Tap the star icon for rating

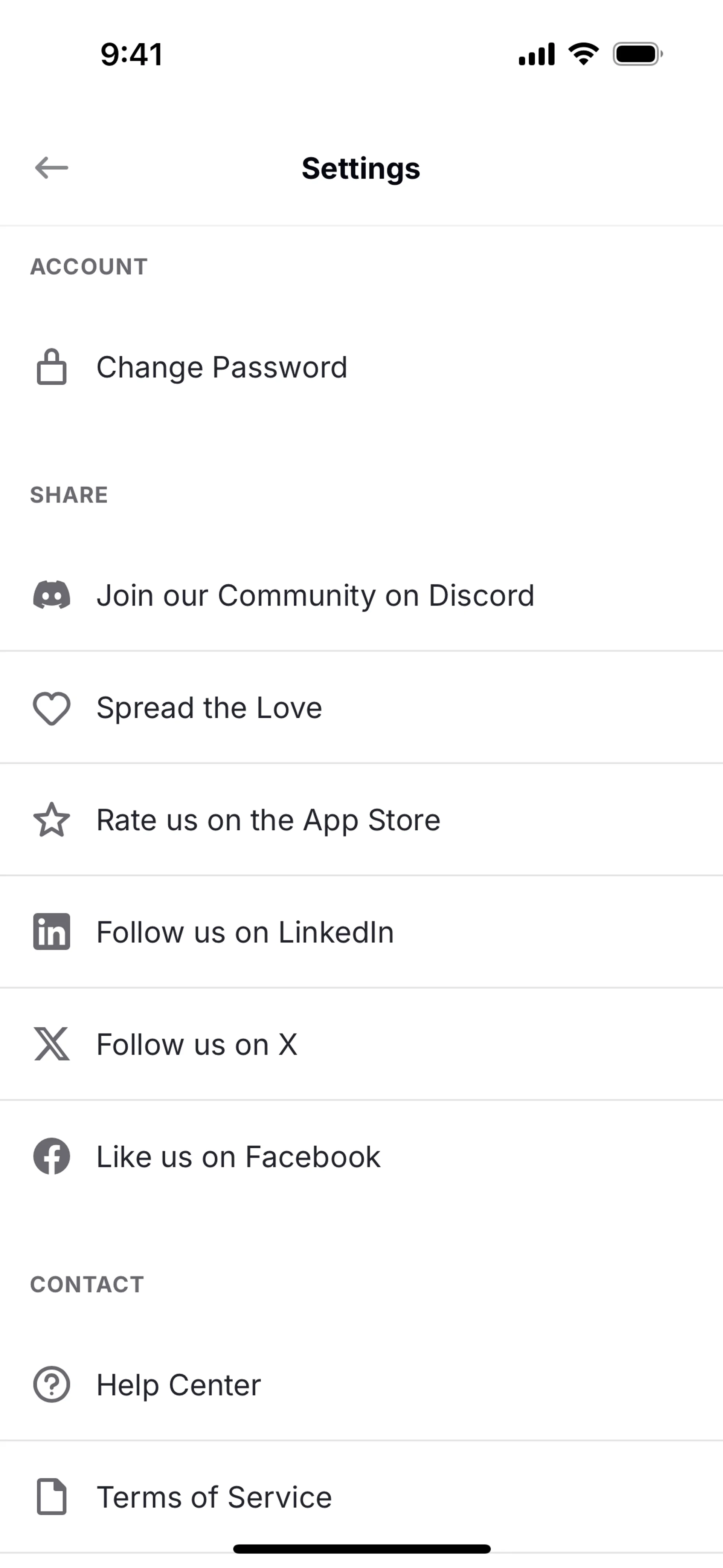coord(52,820)
